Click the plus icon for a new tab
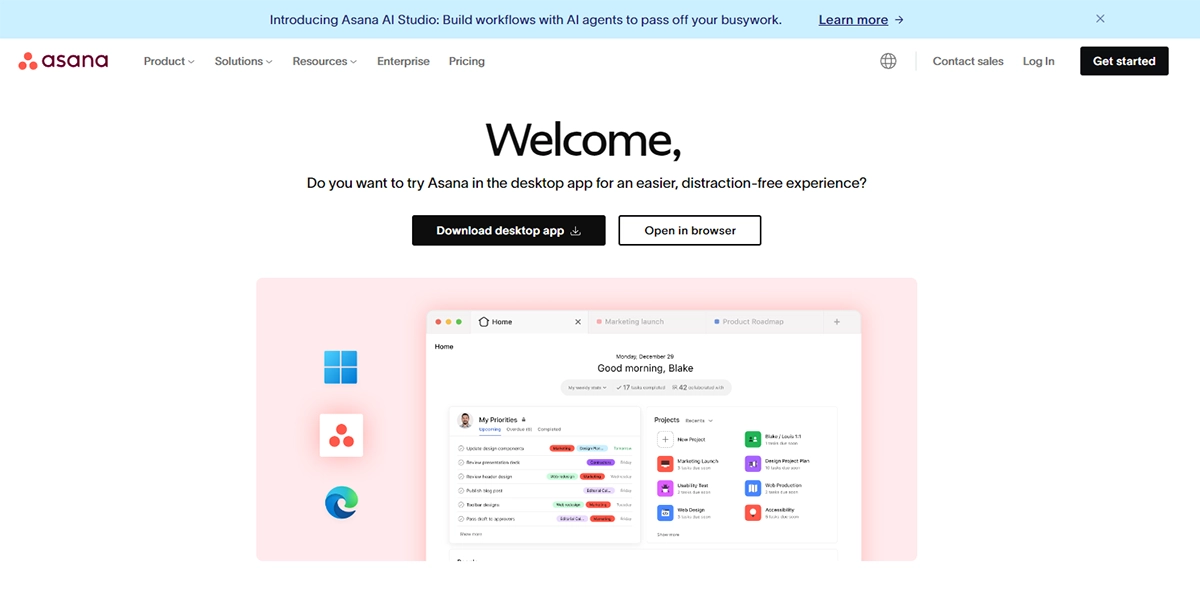 [x=837, y=322]
